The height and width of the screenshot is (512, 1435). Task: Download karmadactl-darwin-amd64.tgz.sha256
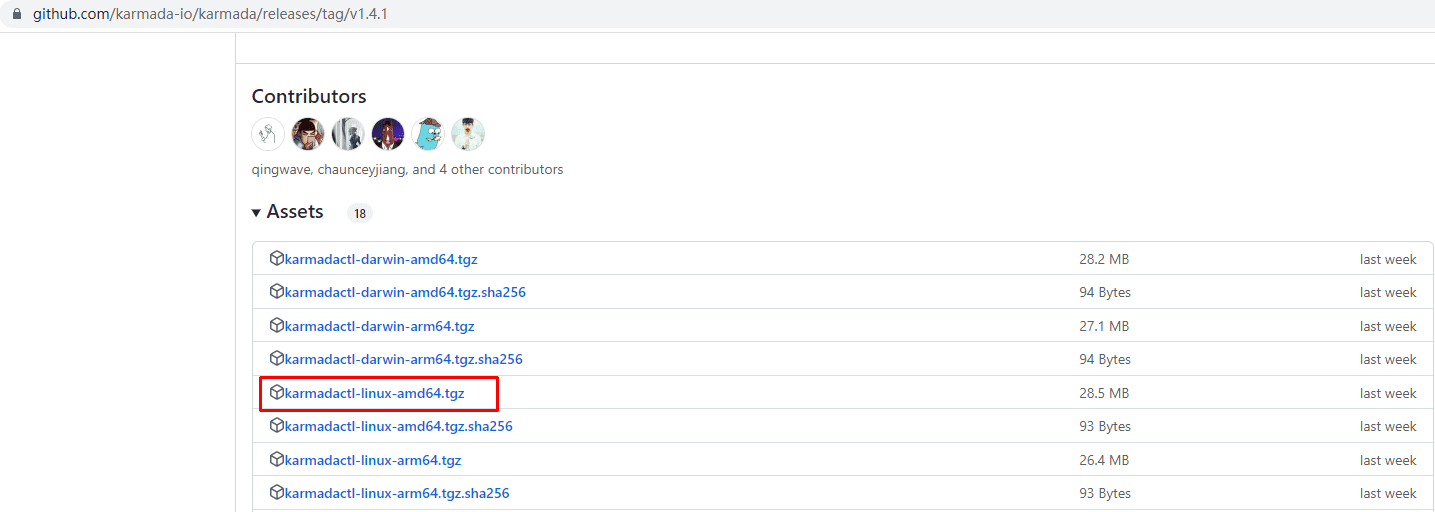point(405,292)
